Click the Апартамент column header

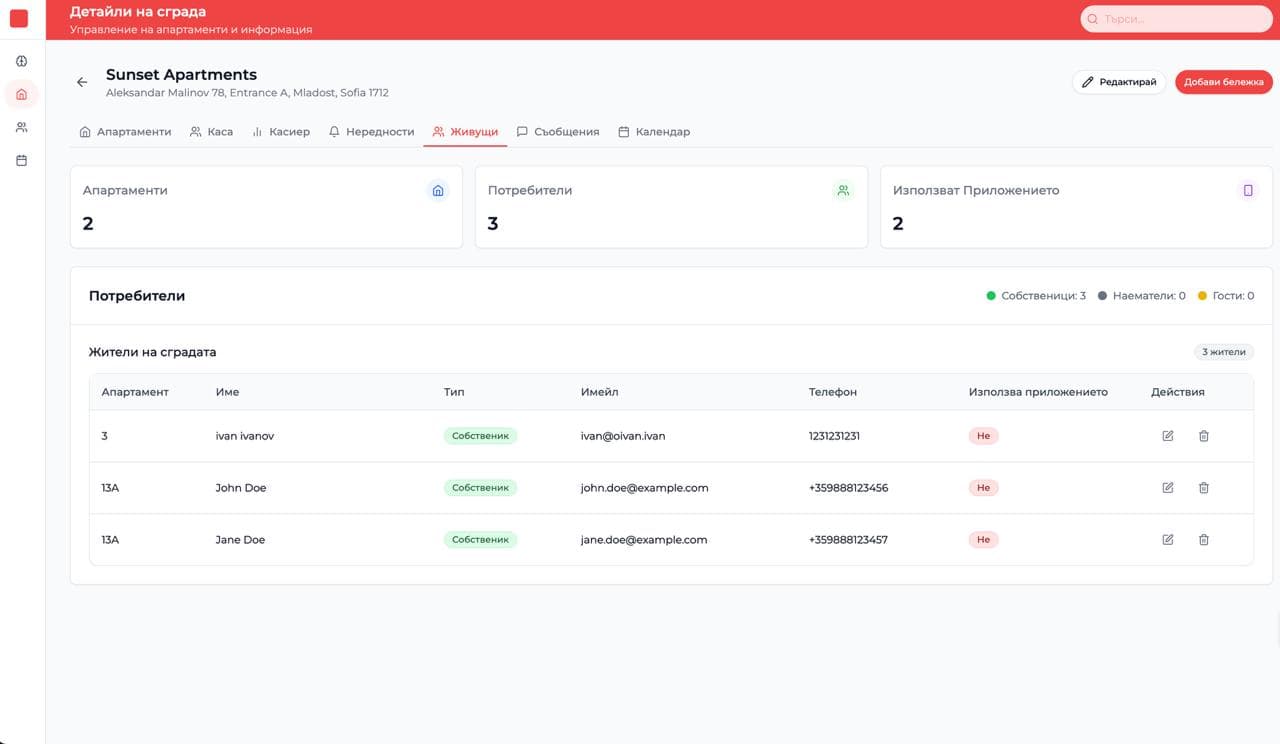coord(135,392)
